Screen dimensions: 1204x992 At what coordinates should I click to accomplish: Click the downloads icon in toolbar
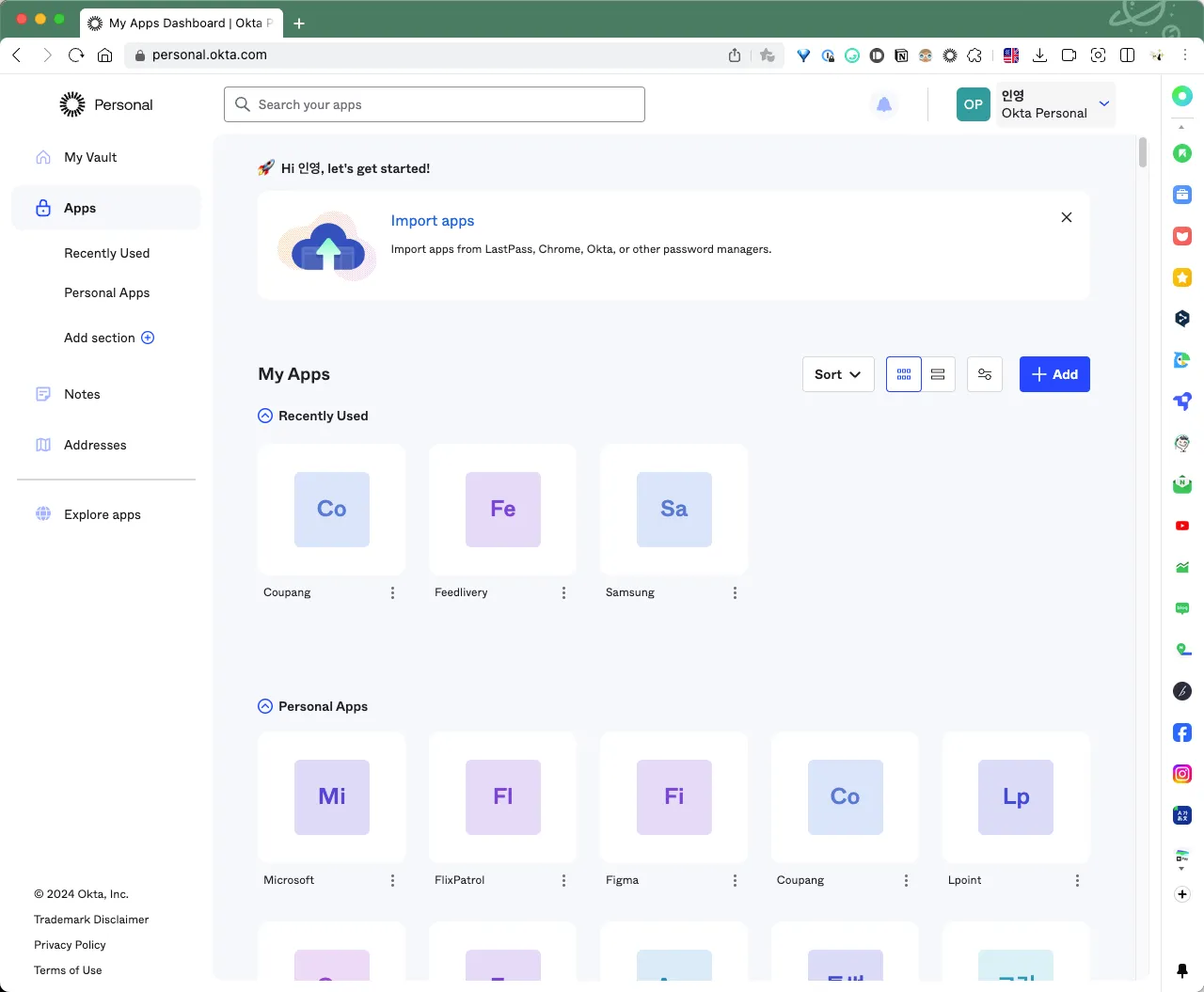(1039, 55)
